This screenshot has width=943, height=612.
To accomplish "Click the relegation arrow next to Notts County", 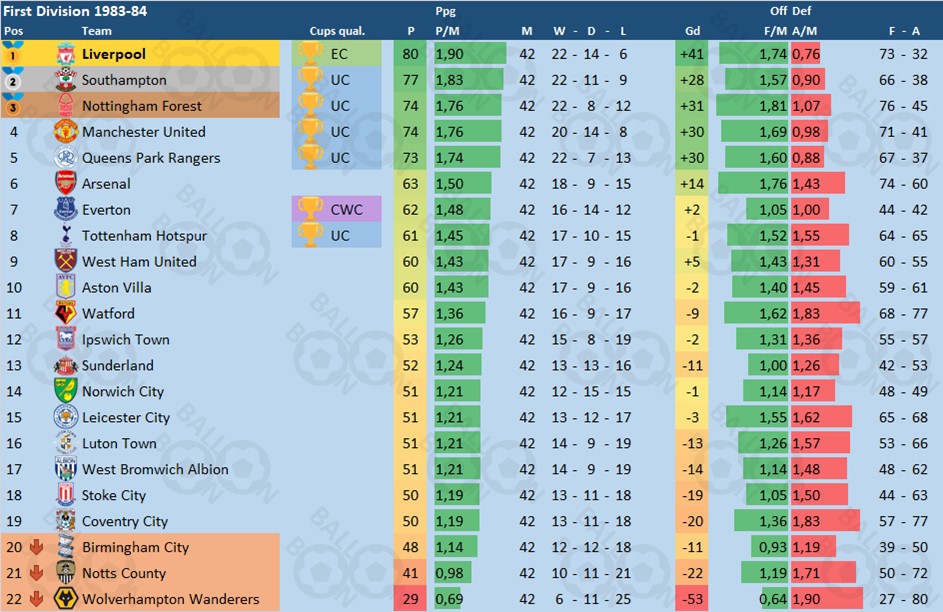I will click(37, 573).
